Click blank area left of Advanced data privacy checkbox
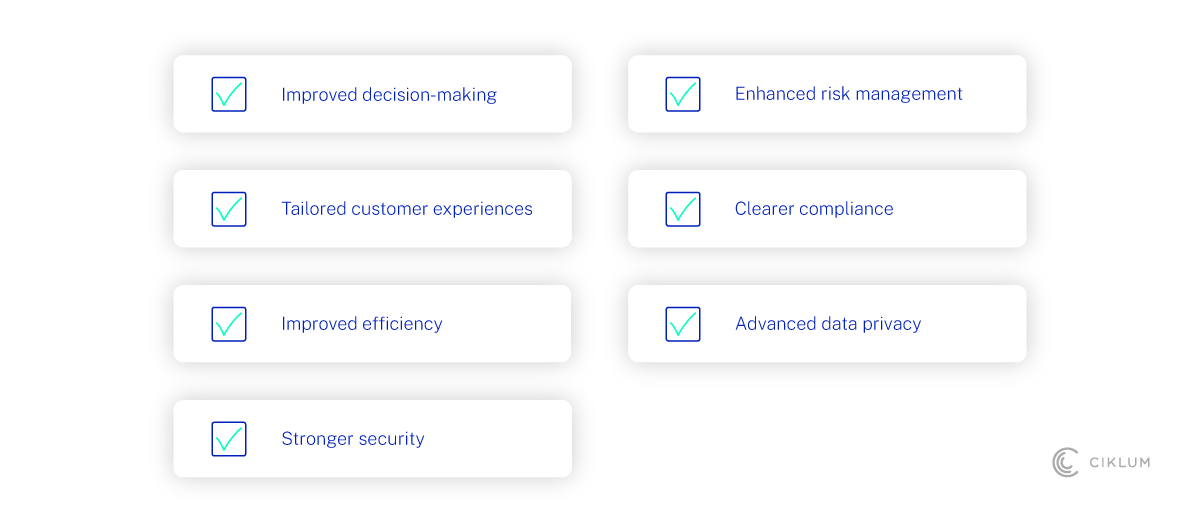The height and width of the screenshot is (531, 1200). click(646, 324)
